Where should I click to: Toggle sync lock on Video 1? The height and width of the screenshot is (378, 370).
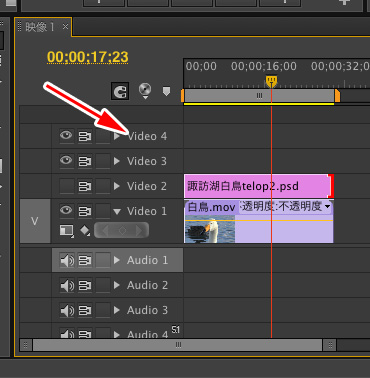coord(85,211)
